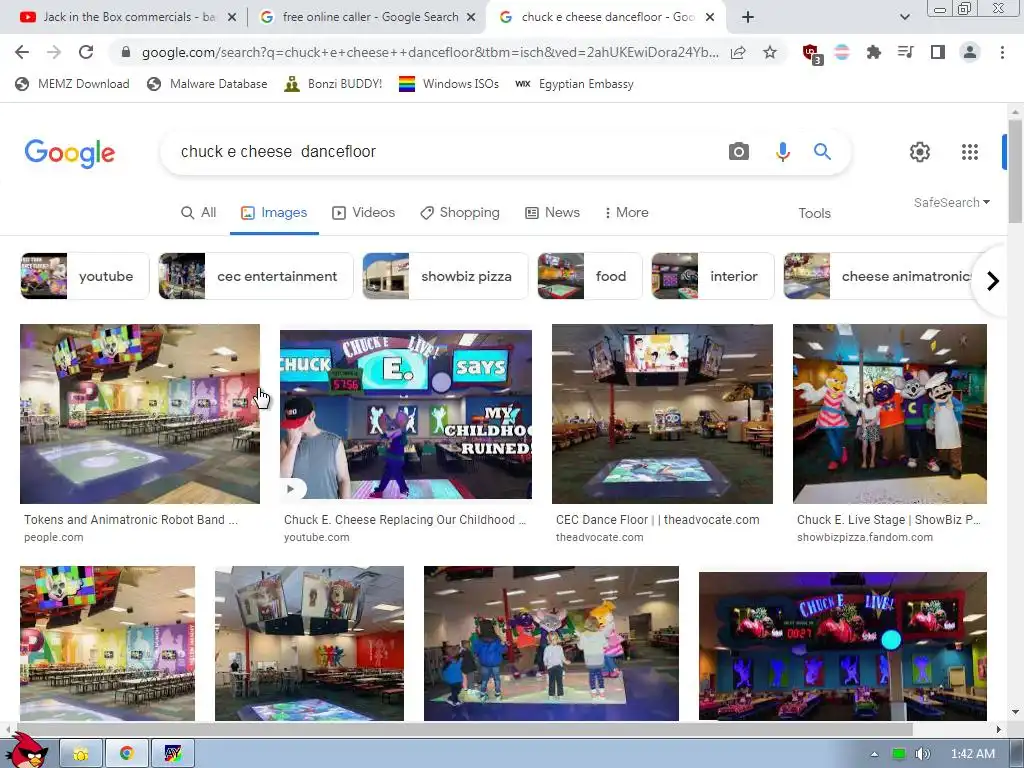Open clock showing 1:42 AM

pyautogui.click(x=973, y=754)
